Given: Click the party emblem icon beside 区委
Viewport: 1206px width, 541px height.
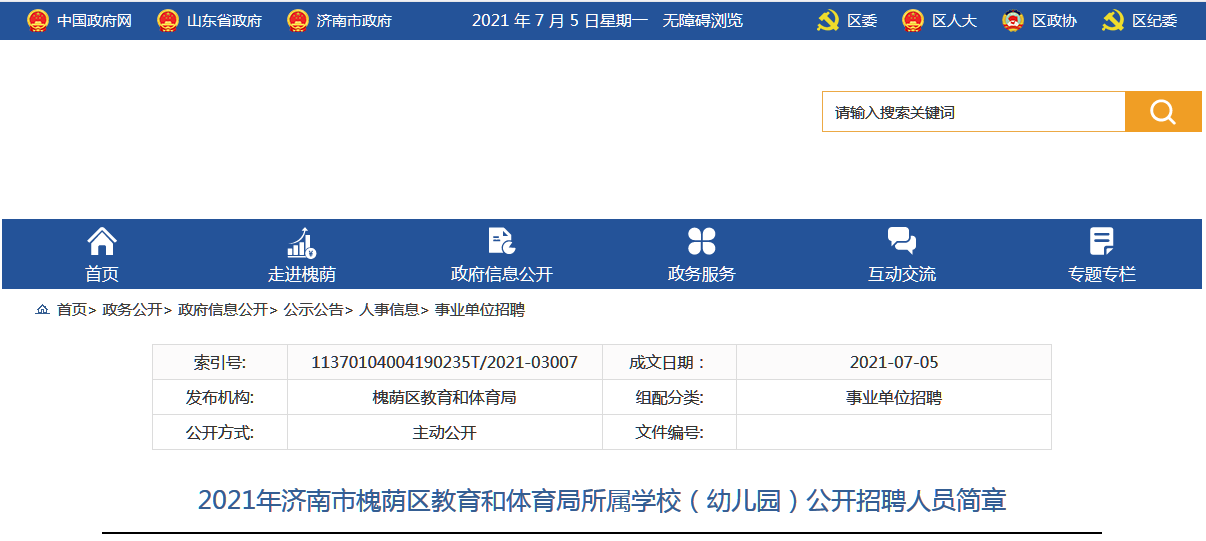Looking at the screenshot, I should pos(828,20).
